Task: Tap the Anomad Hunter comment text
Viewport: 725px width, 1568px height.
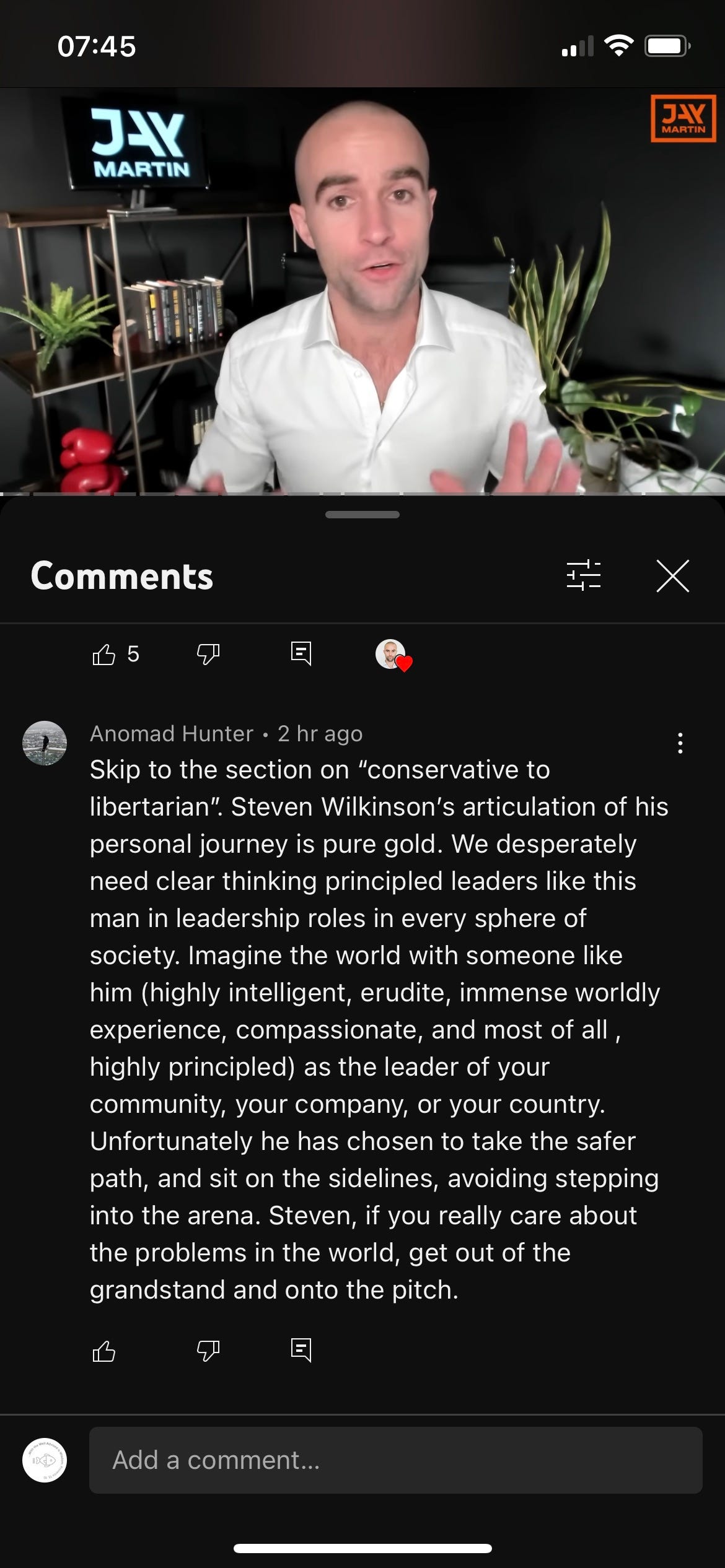Action: coord(378,1030)
